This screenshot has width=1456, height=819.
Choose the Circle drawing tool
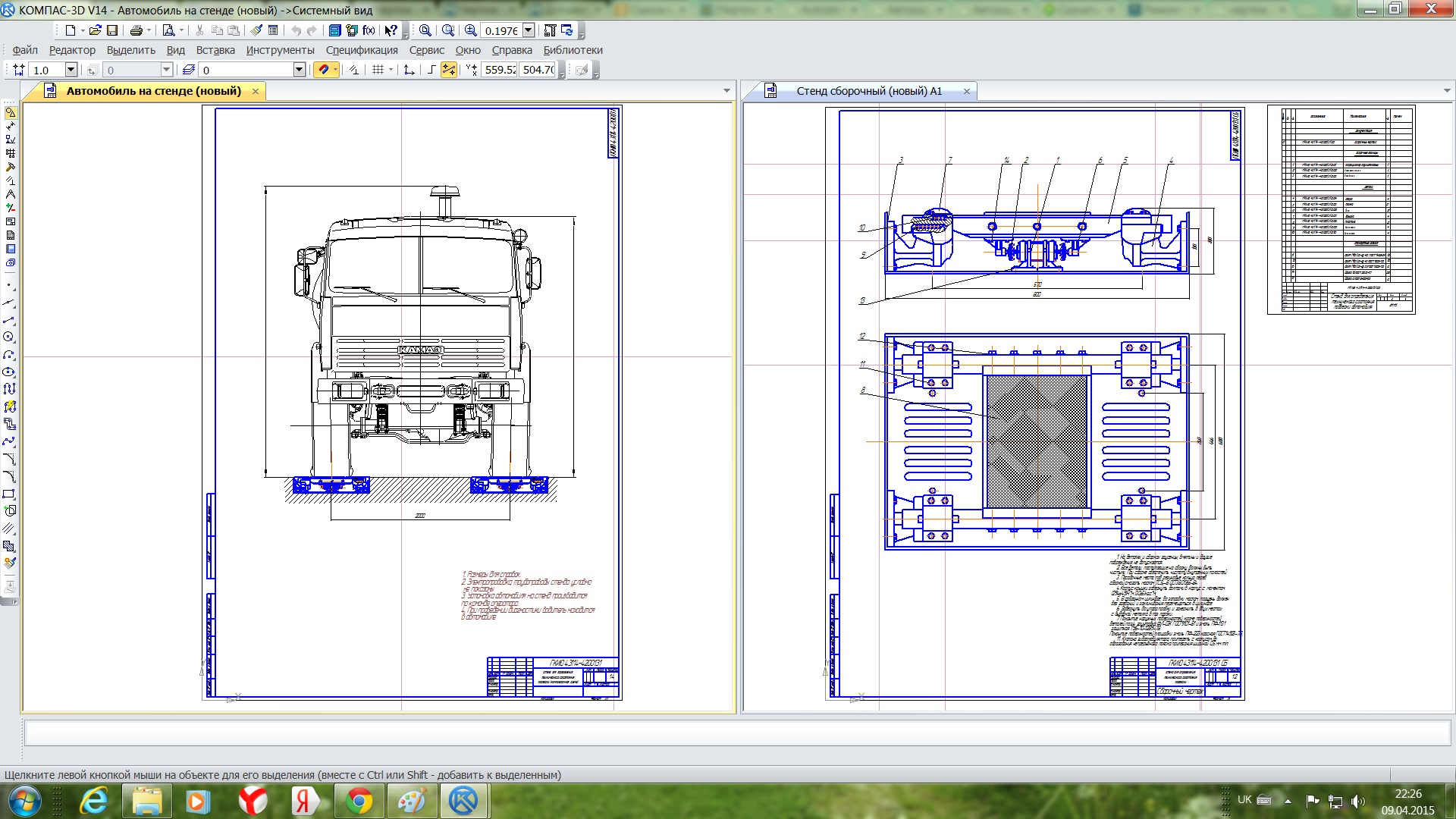[9, 337]
